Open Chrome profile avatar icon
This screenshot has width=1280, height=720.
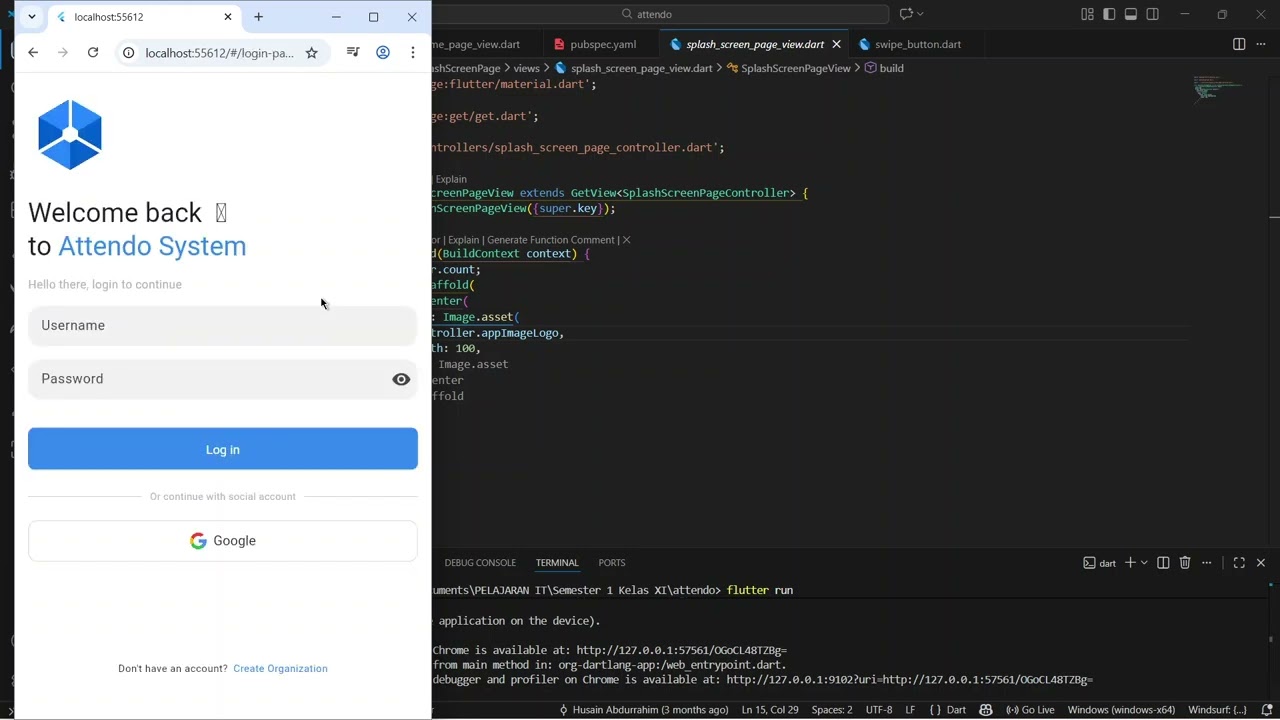(383, 53)
